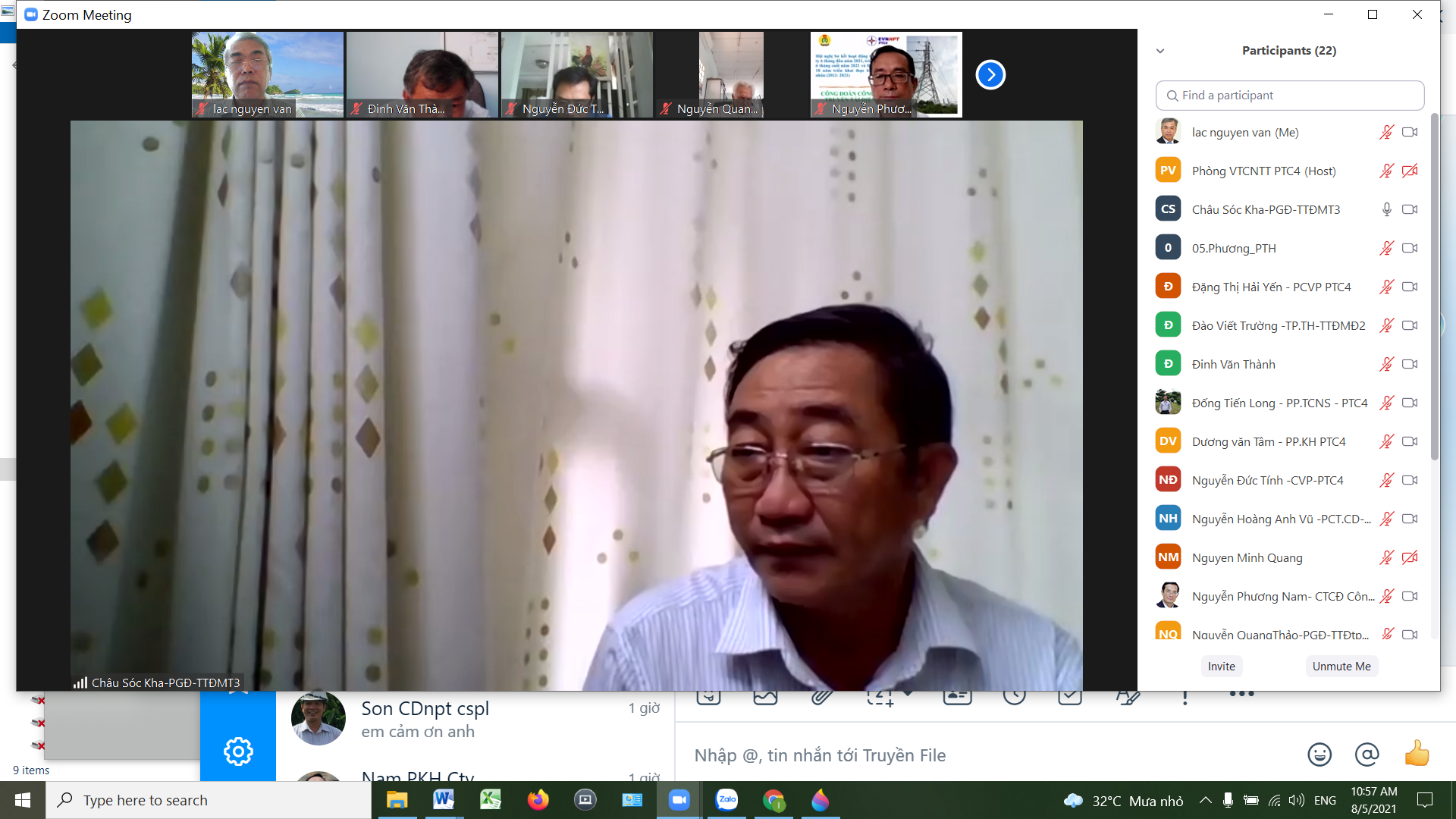The width and height of the screenshot is (1456, 819).
Task: Click Find a participant search field
Action: point(1289,96)
